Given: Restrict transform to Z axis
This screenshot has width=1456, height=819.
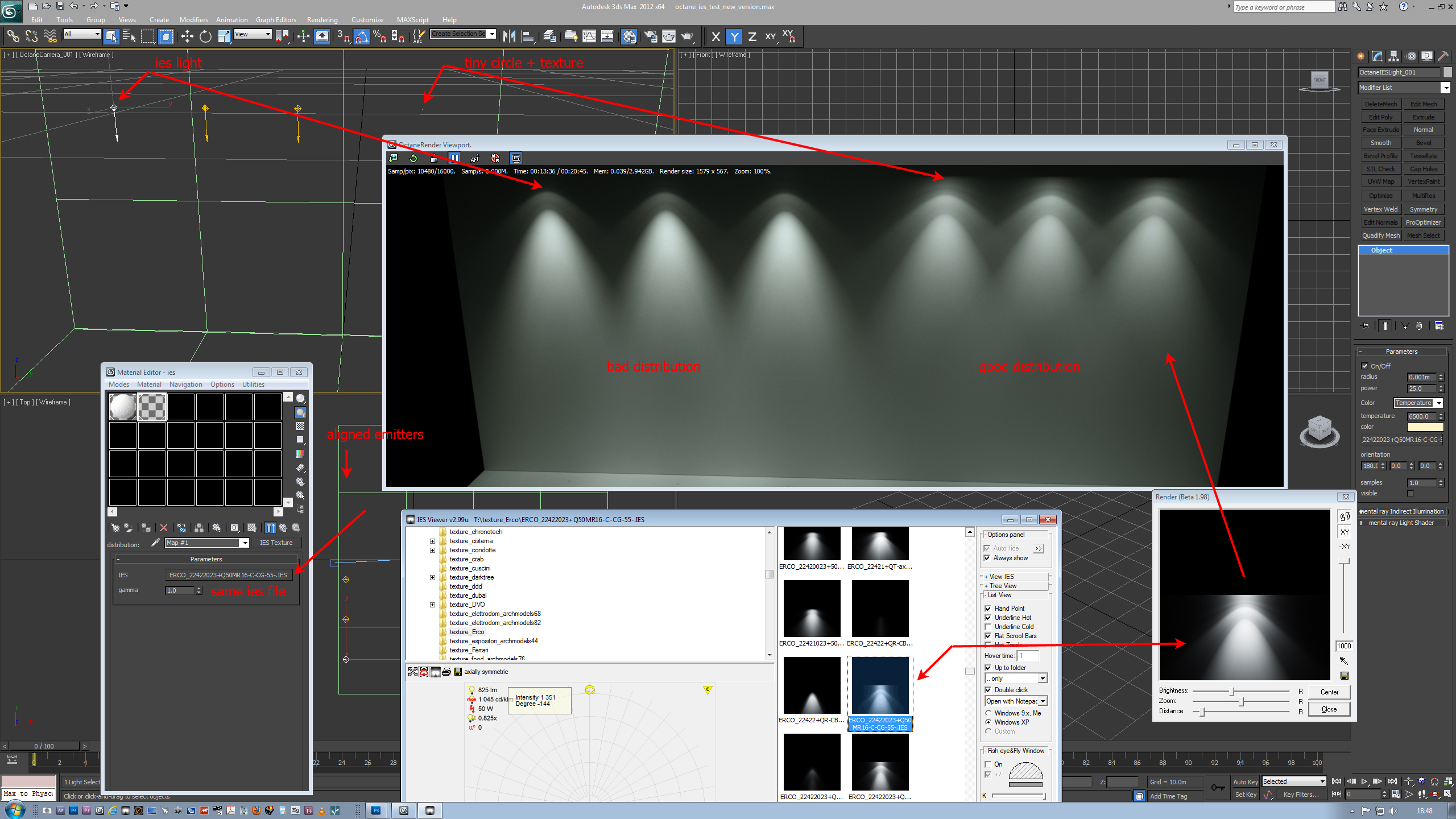Looking at the screenshot, I should tap(752, 37).
